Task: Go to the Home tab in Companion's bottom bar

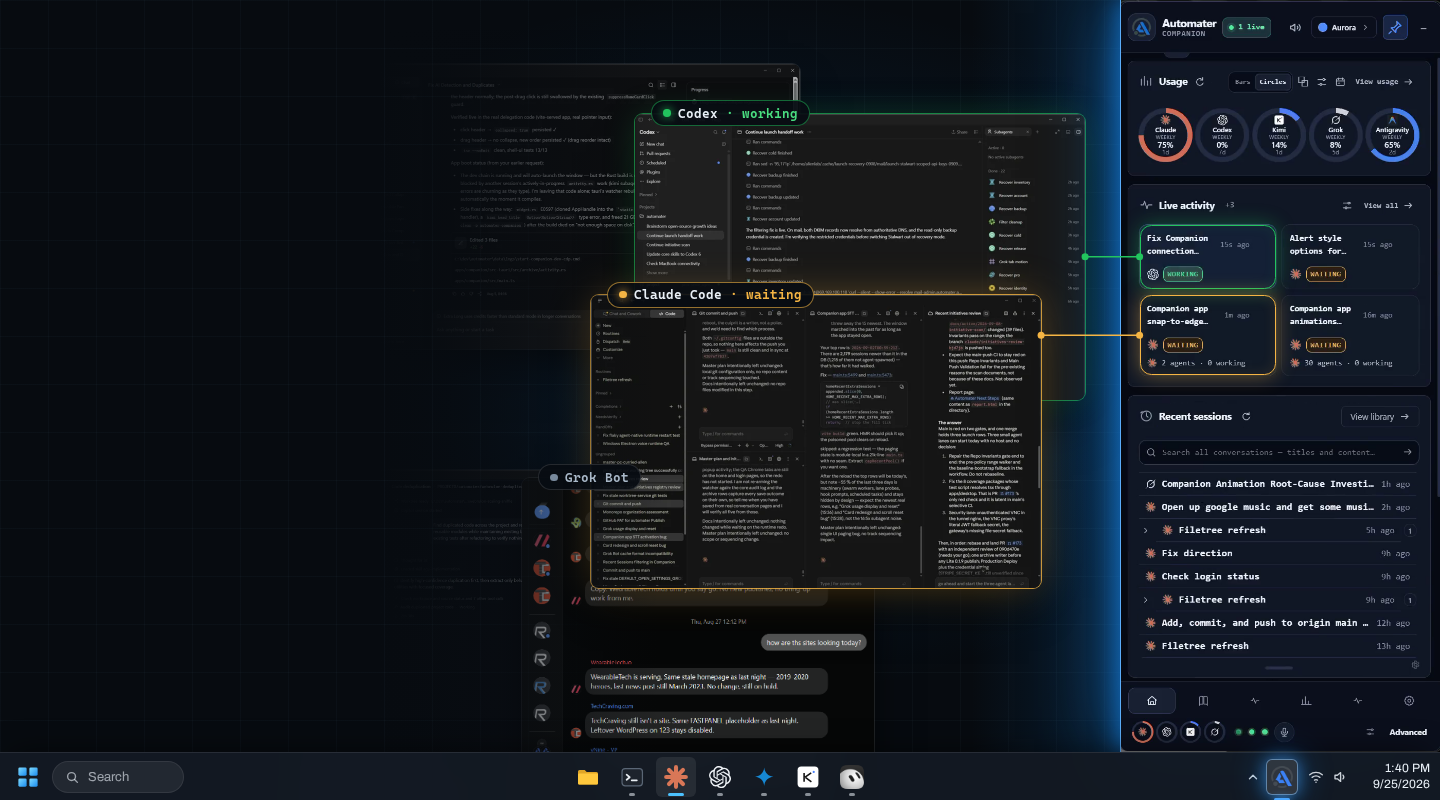Action: (1152, 701)
